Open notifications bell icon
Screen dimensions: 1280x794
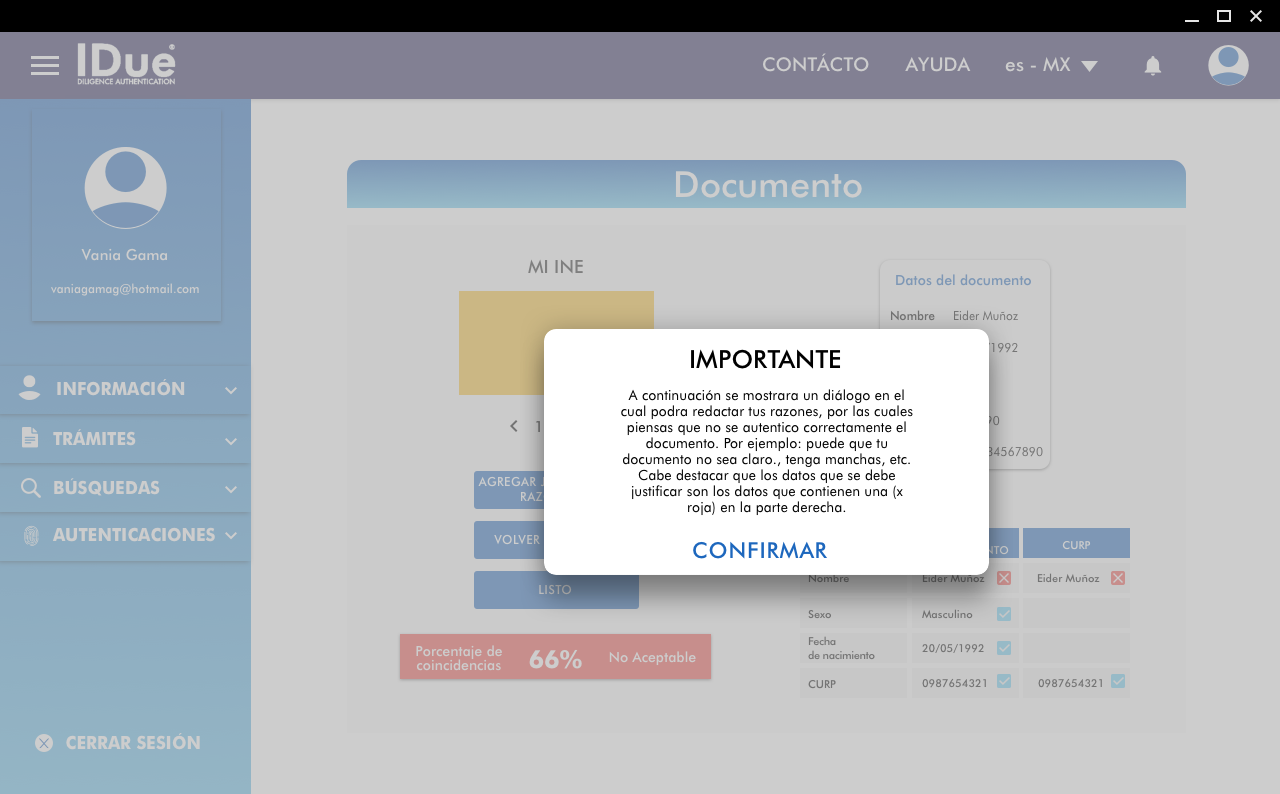click(1153, 66)
